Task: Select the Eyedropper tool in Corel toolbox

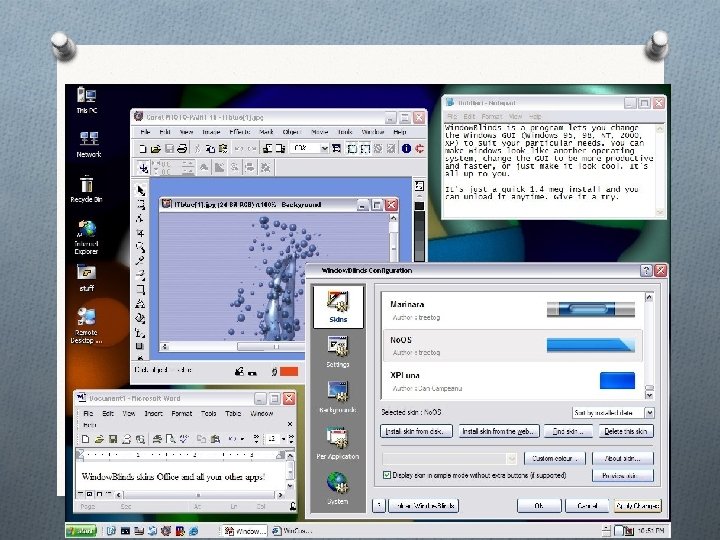Action: click(141, 261)
